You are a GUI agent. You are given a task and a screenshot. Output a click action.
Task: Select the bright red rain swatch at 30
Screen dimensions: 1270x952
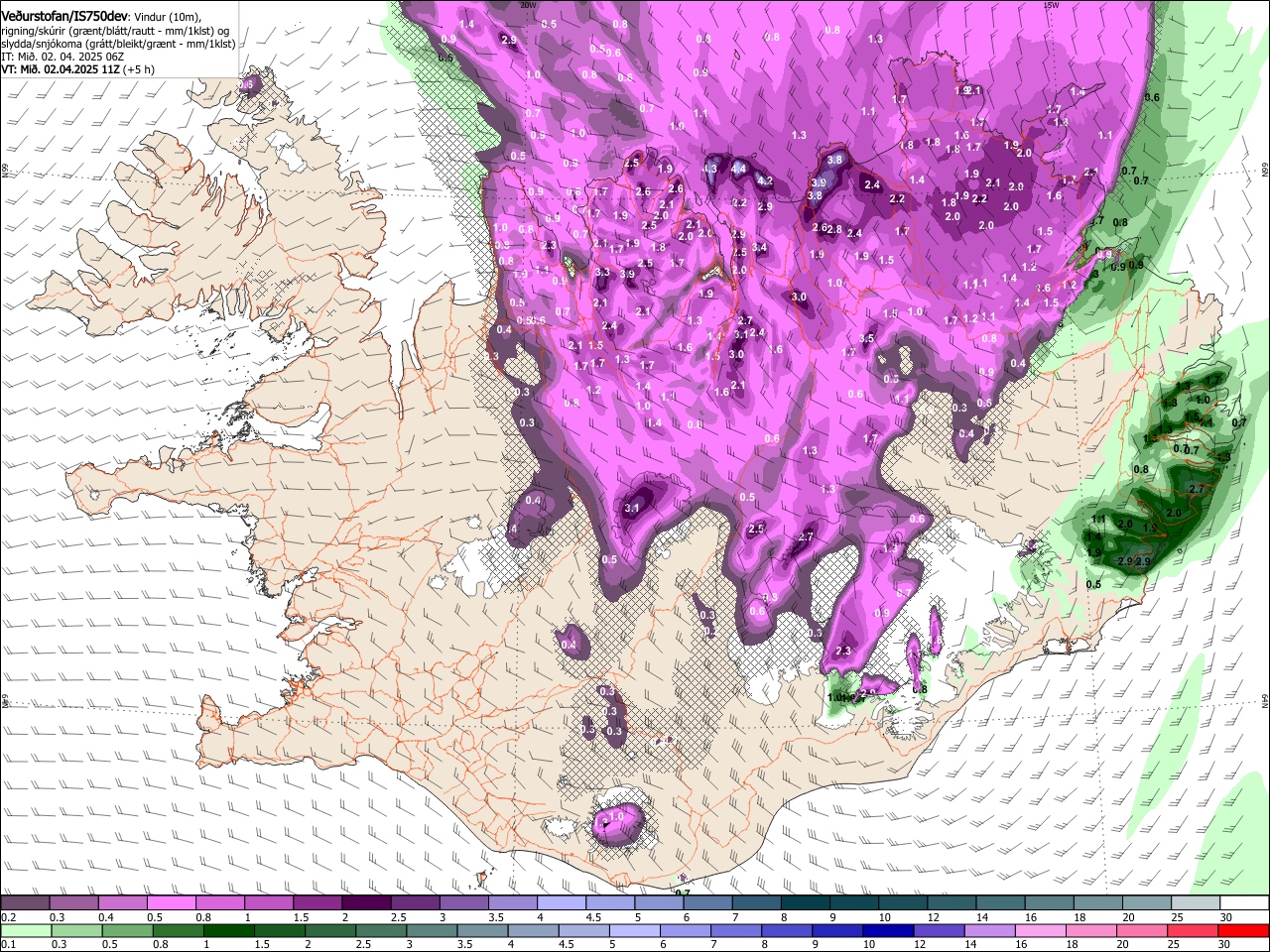pos(1243,931)
